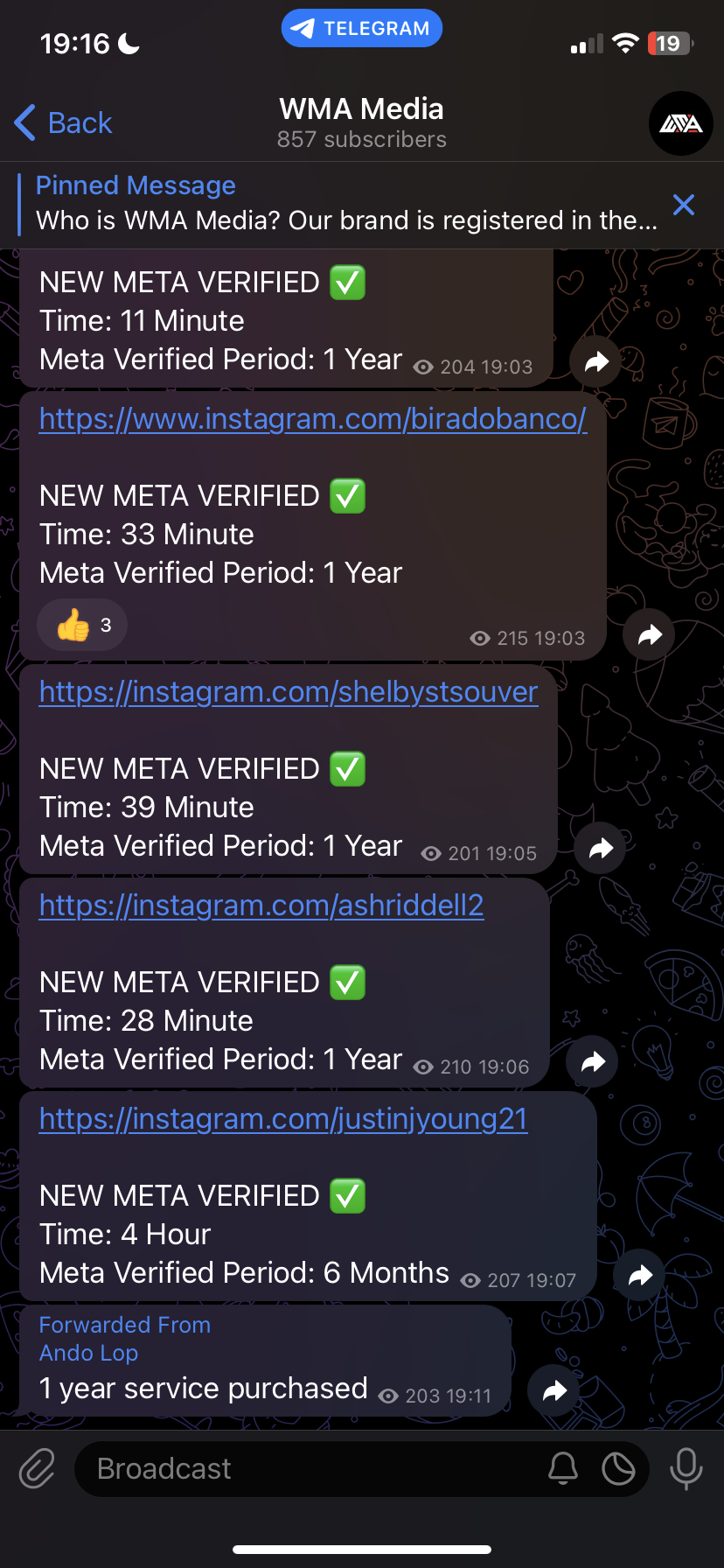Tap the WMA Media channel avatar
724x1568 pixels.
point(680,123)
